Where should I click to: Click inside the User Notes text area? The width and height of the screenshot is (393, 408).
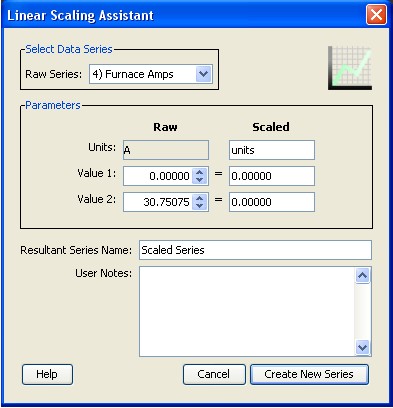247,311
